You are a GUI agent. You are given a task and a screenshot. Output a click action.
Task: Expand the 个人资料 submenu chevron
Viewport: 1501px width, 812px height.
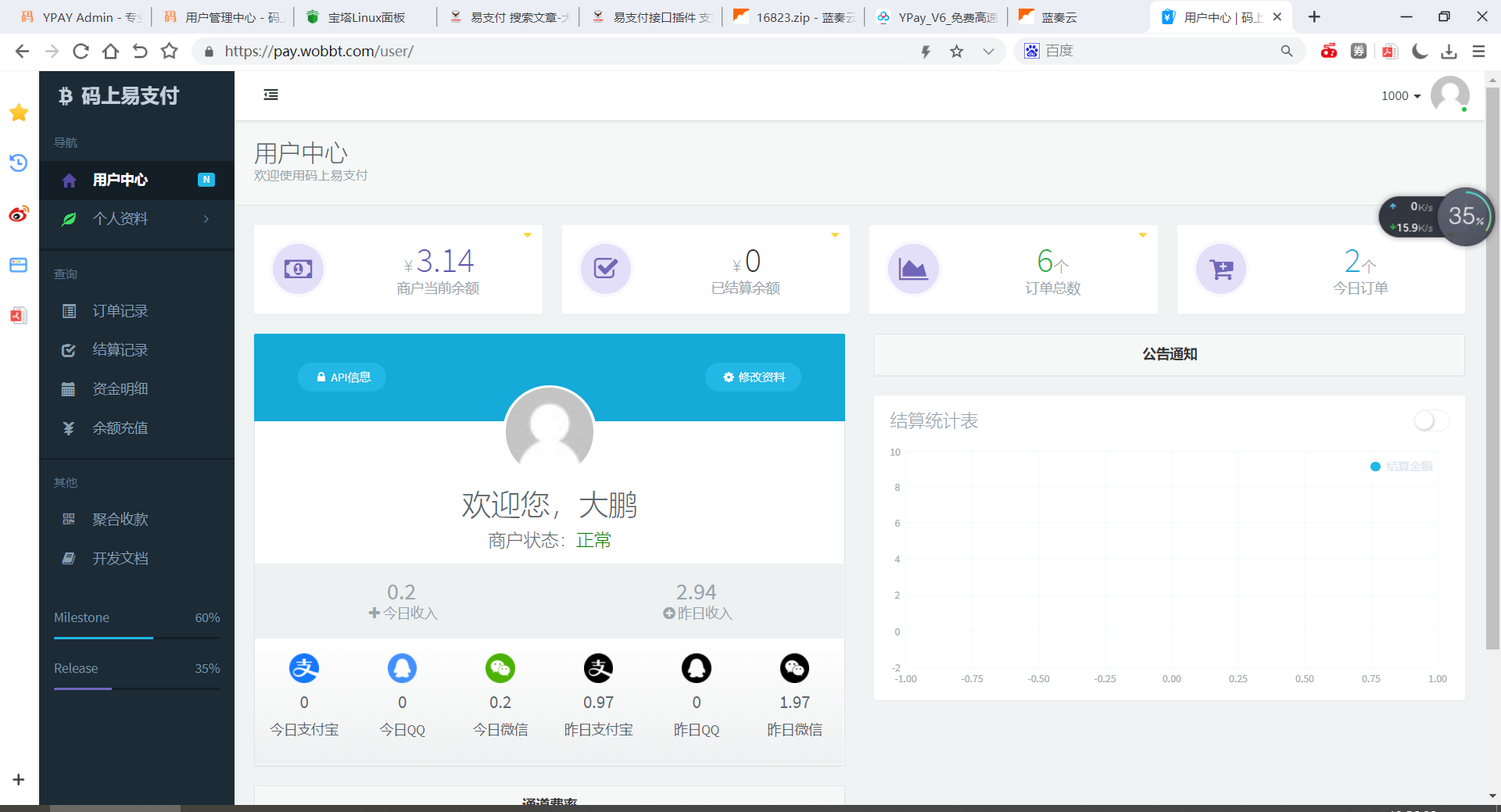pos(206,219)
